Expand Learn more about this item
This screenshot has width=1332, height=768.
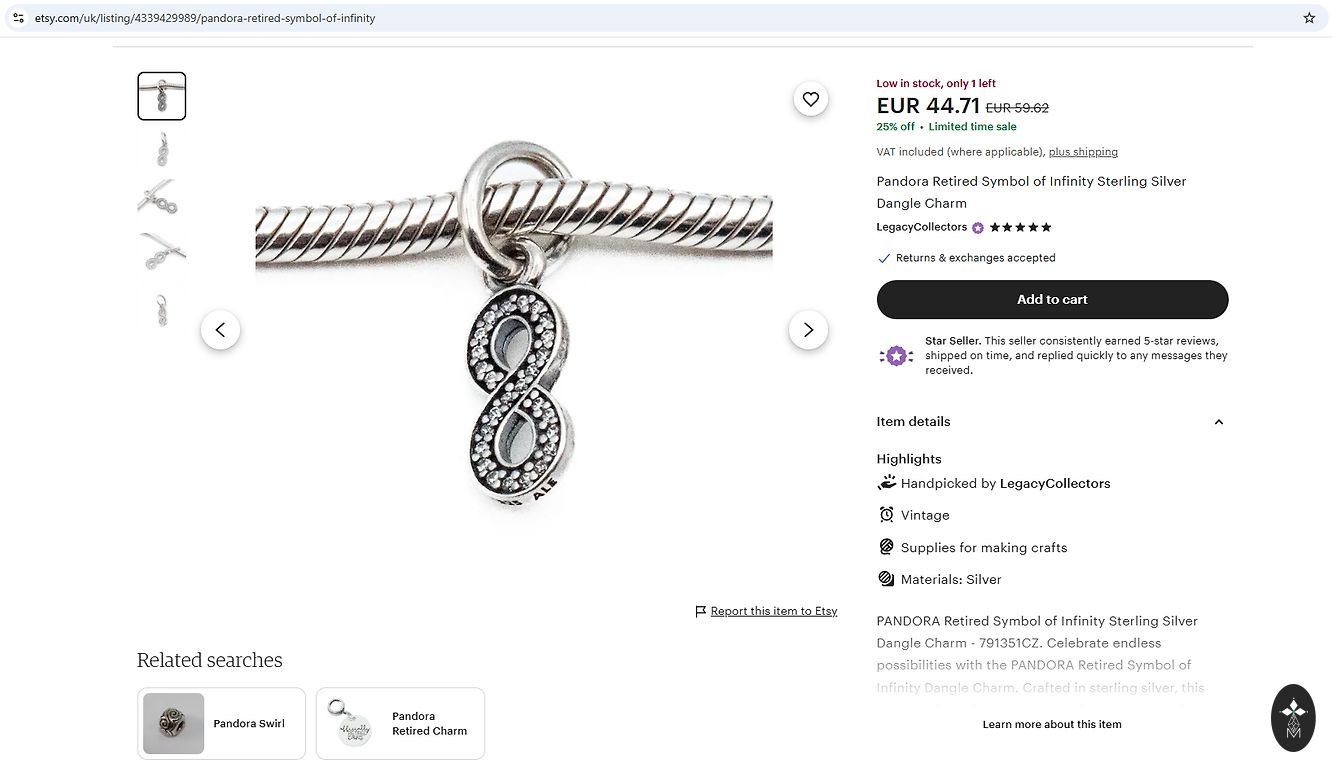1052,724
